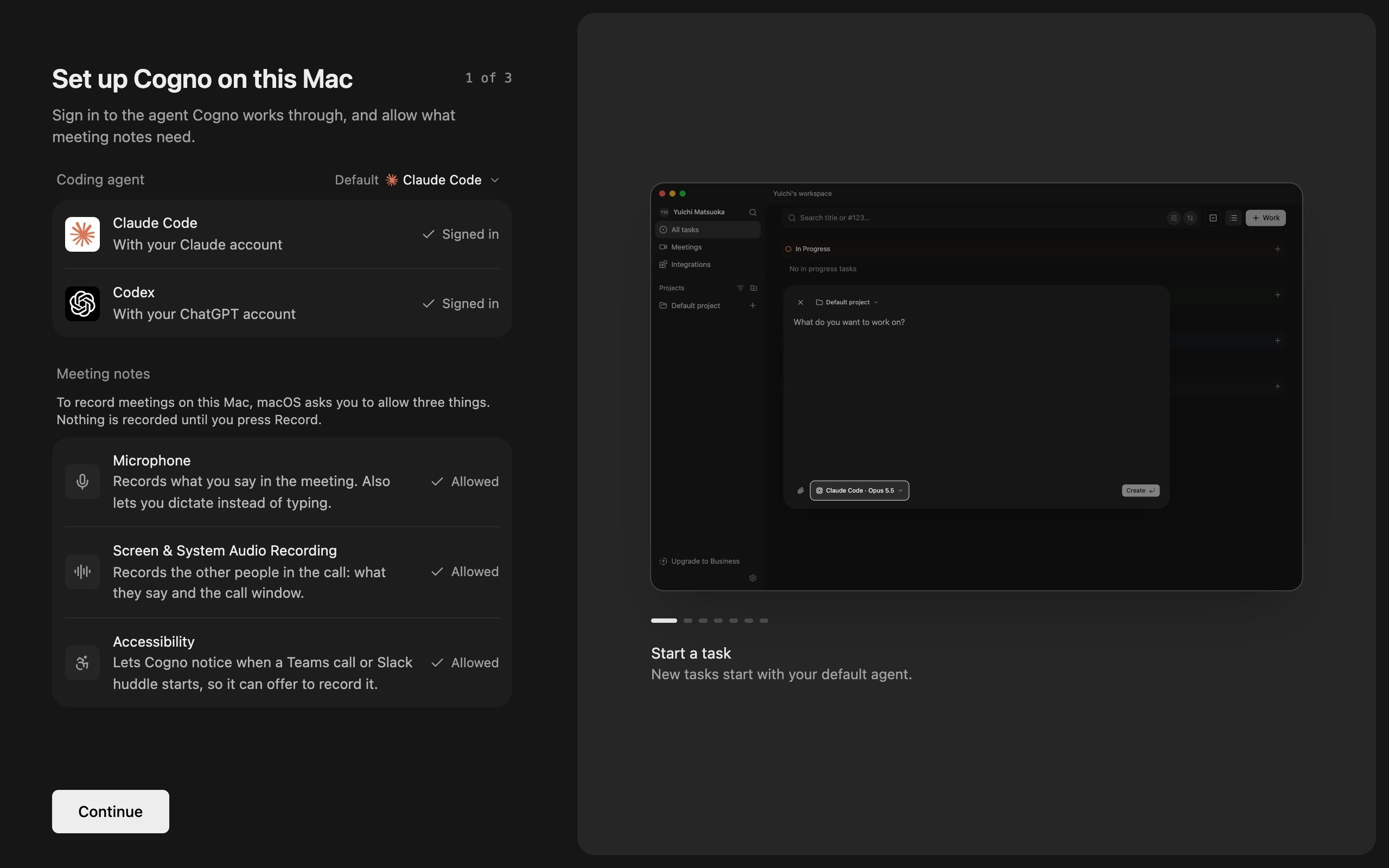Click Allowed status for Microphone
This screenshot has width=1389, height=868.
pos(465,482)
